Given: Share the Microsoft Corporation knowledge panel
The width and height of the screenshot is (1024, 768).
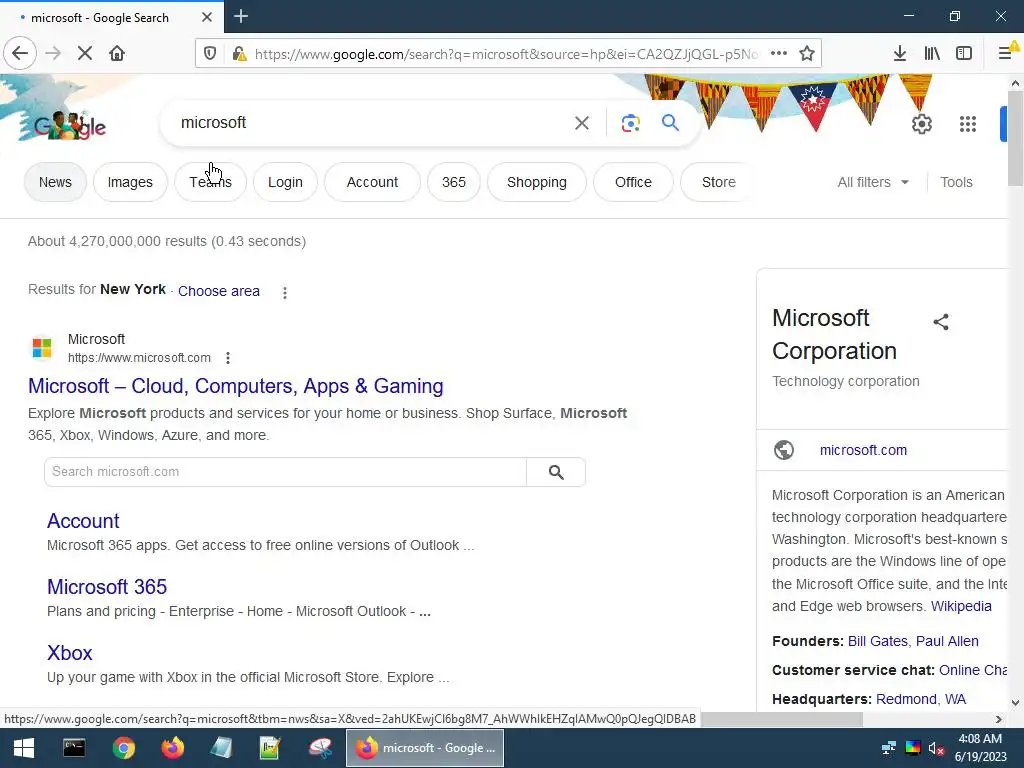Looking at the screenshot, I should pyautogui.click(x=941, y=322).
